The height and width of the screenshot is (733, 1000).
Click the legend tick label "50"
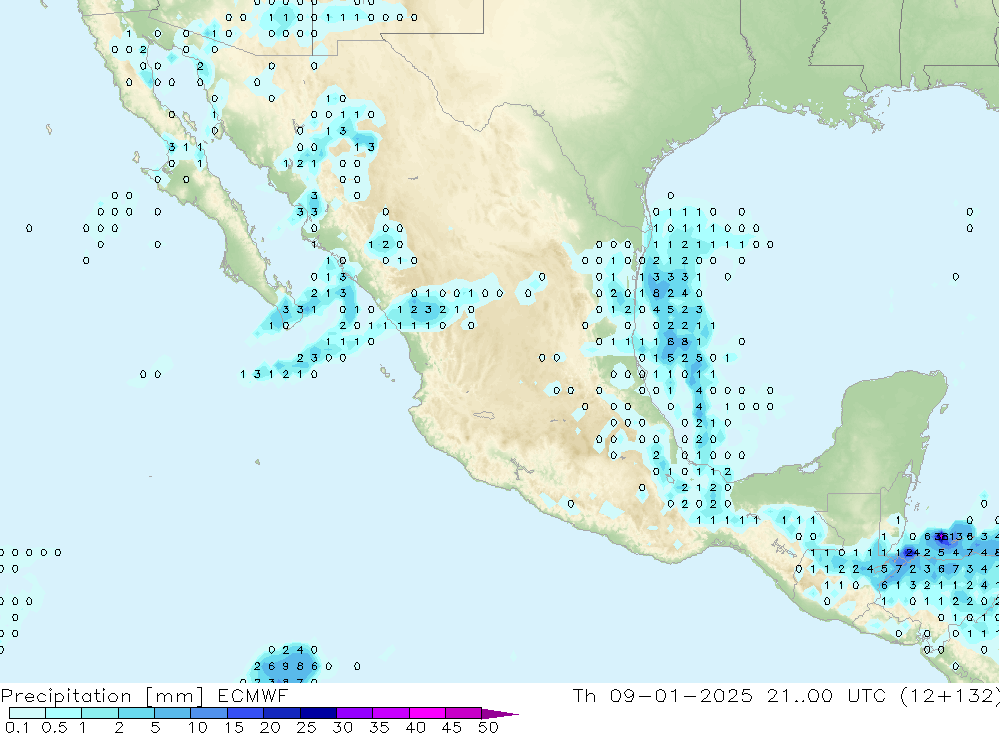coord(488,727)
